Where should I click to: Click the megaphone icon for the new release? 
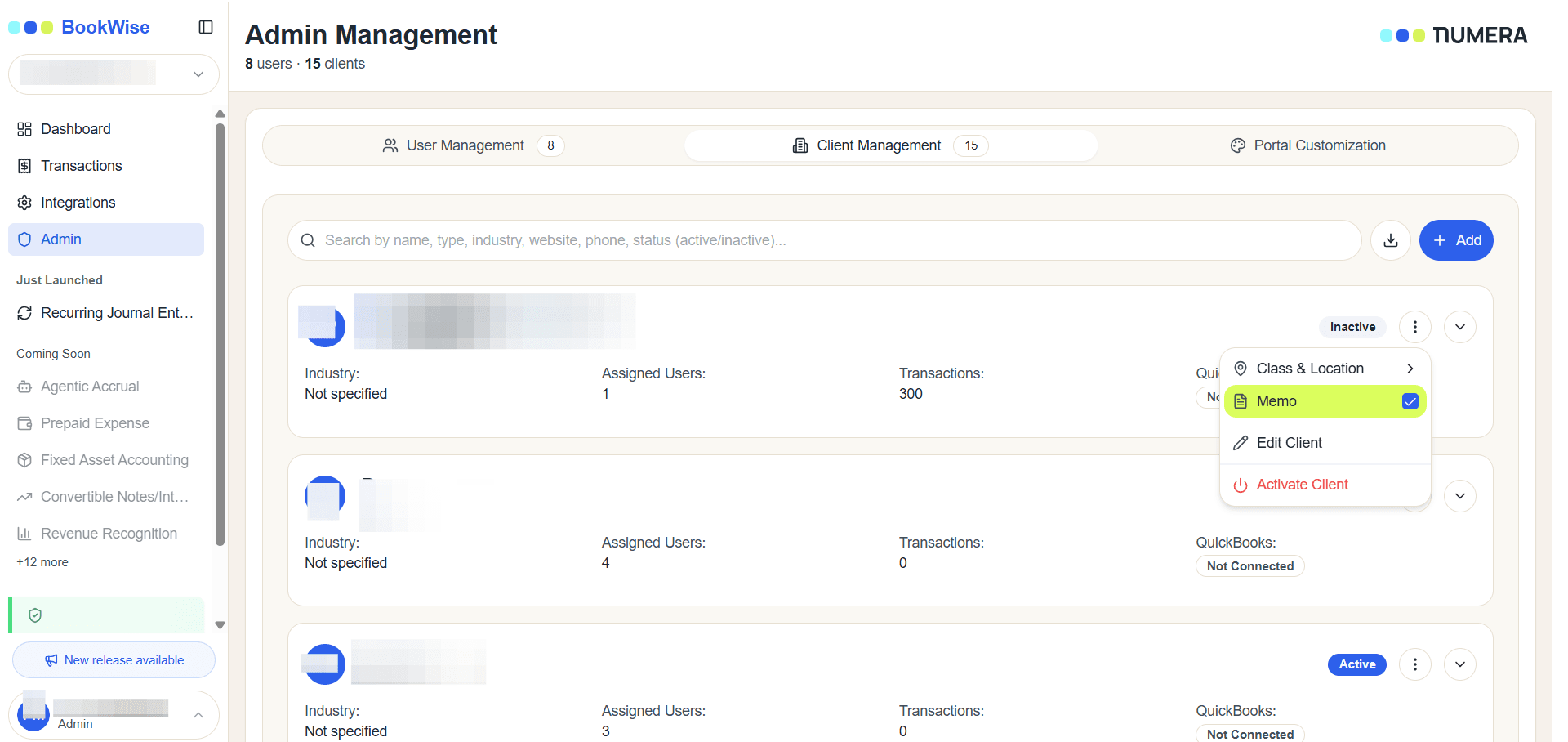click(x=51, y=660)
